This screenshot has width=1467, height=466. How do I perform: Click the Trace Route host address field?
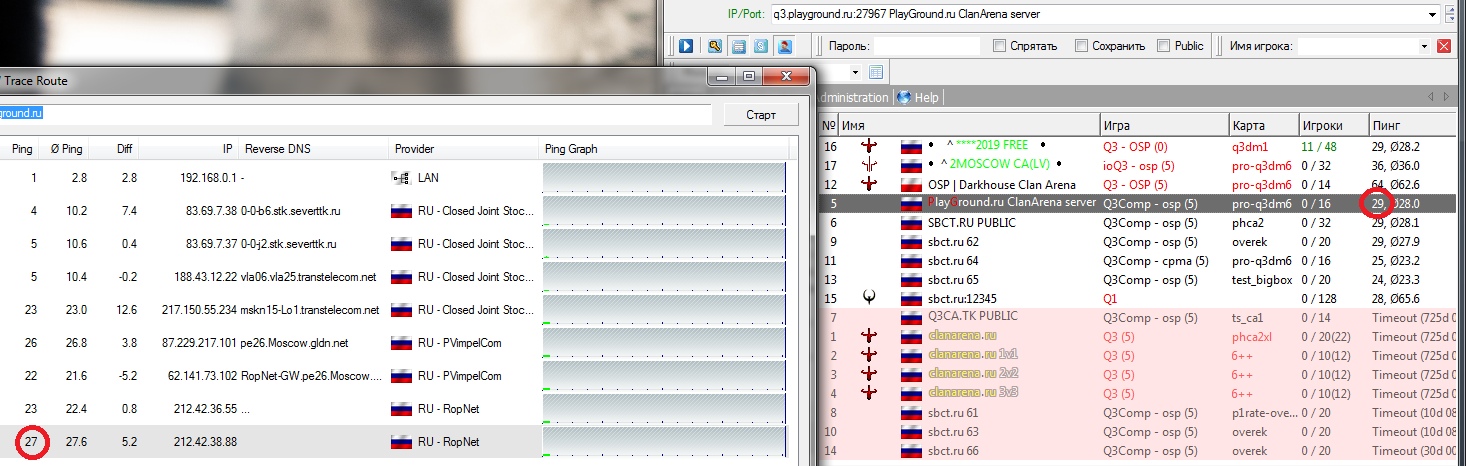click(355, 114)
